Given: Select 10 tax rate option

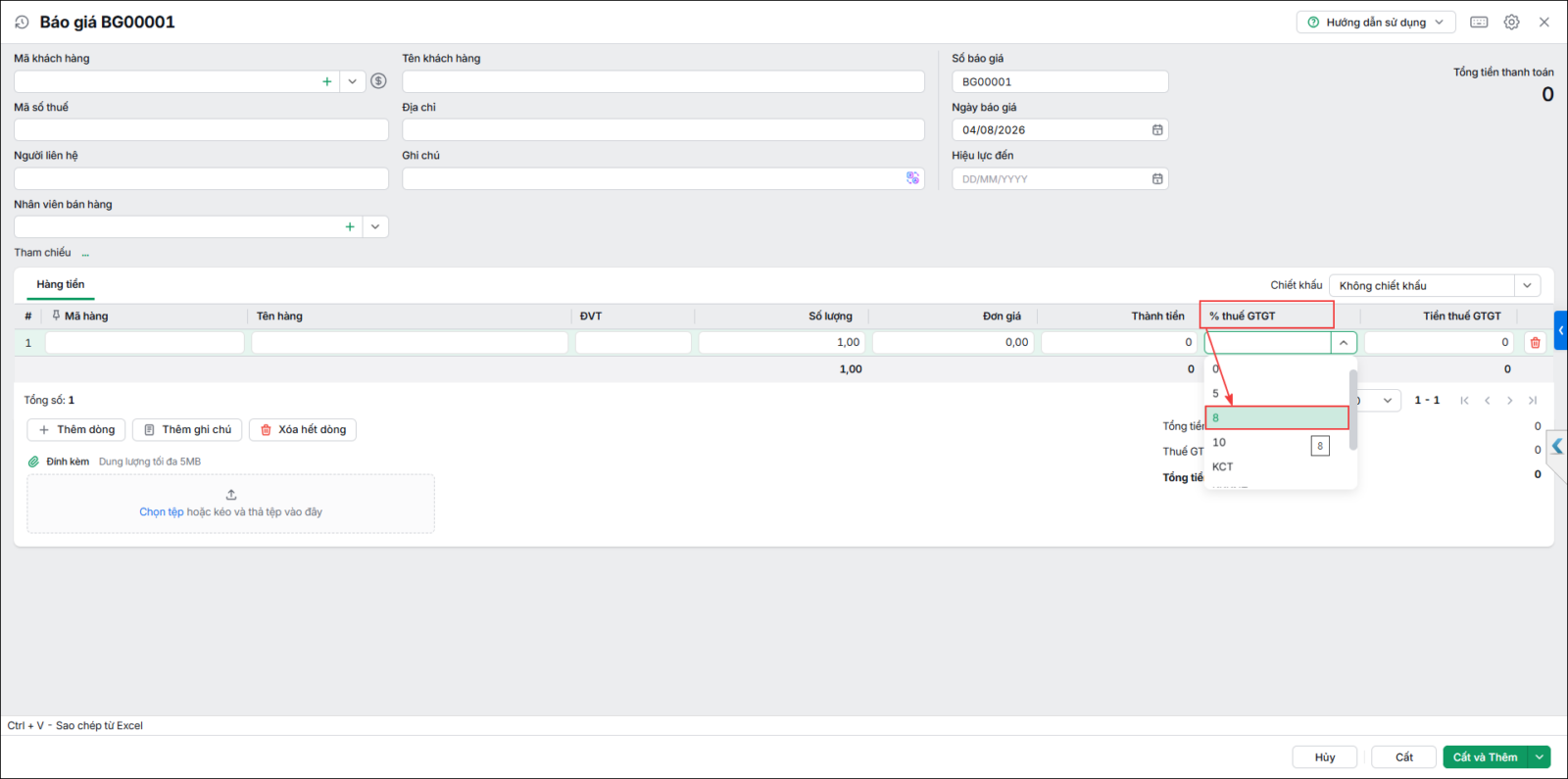Looking at the screenshot, I should [1276, 442].
